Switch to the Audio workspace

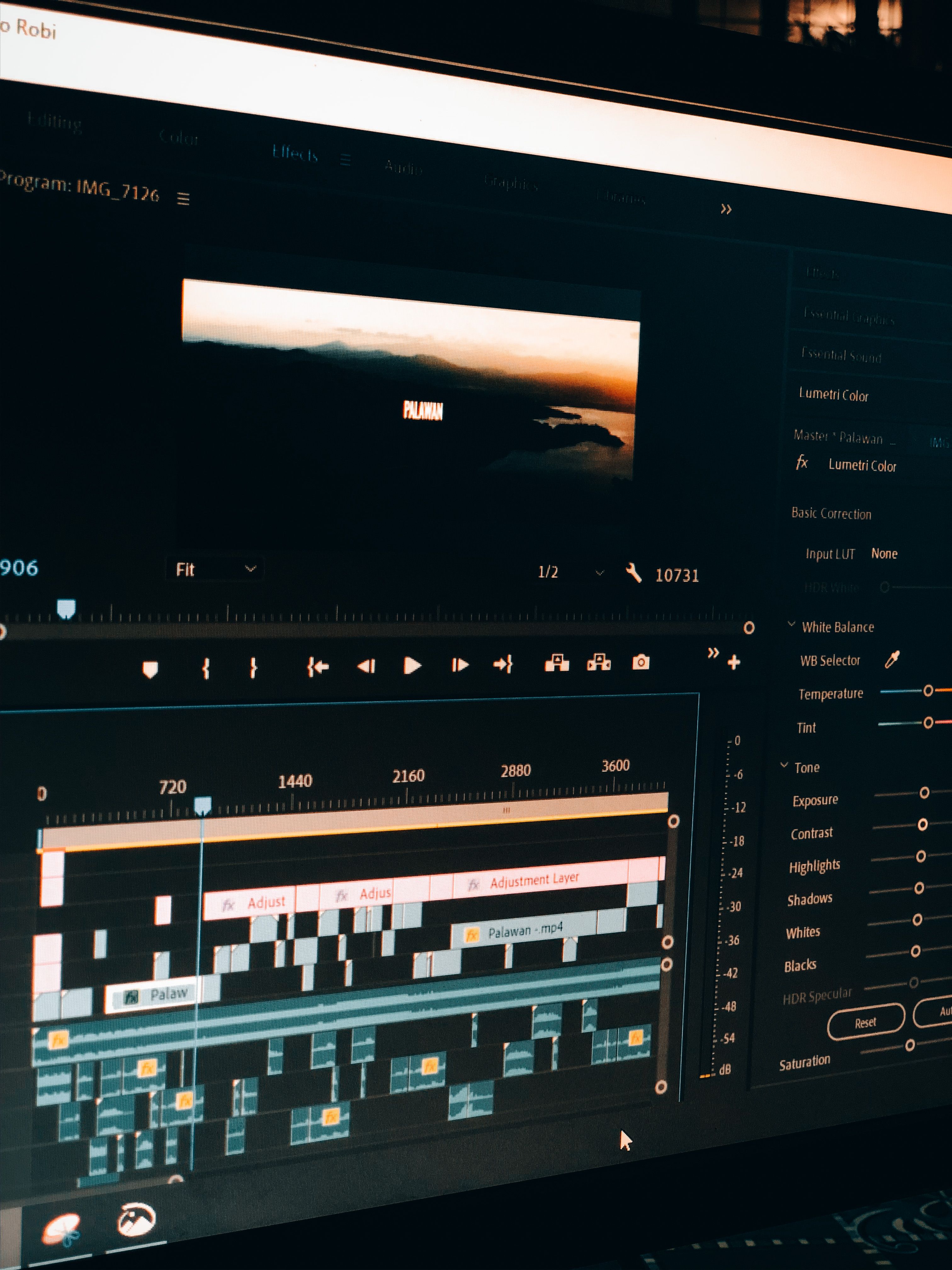[403, 168]
